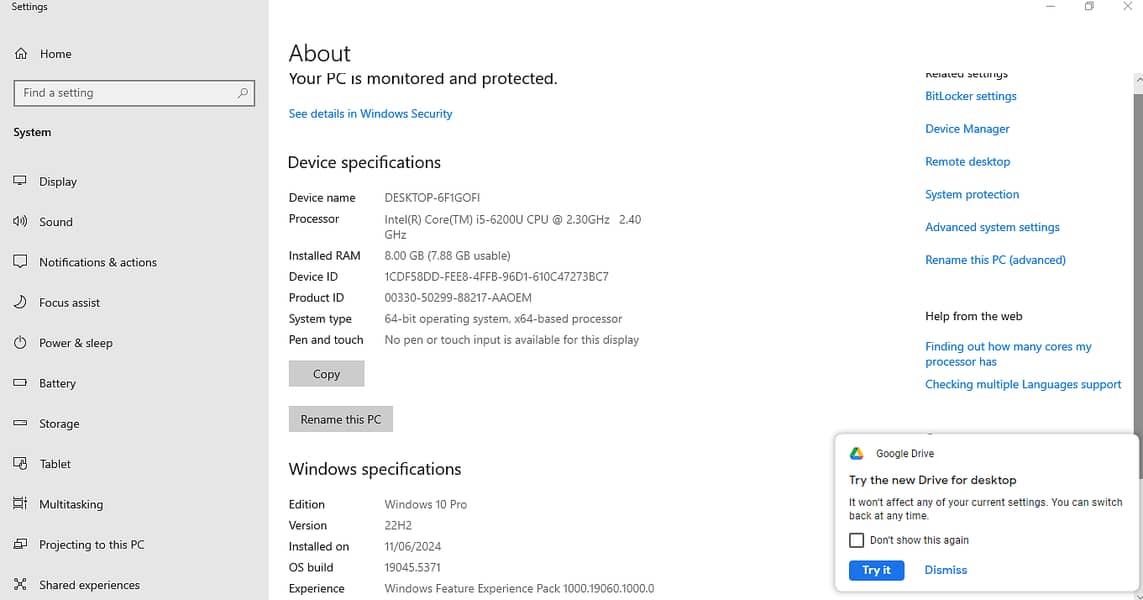Click the Device specifications heading
This screenshot has width=1143, height=600.
pos(364,163)
